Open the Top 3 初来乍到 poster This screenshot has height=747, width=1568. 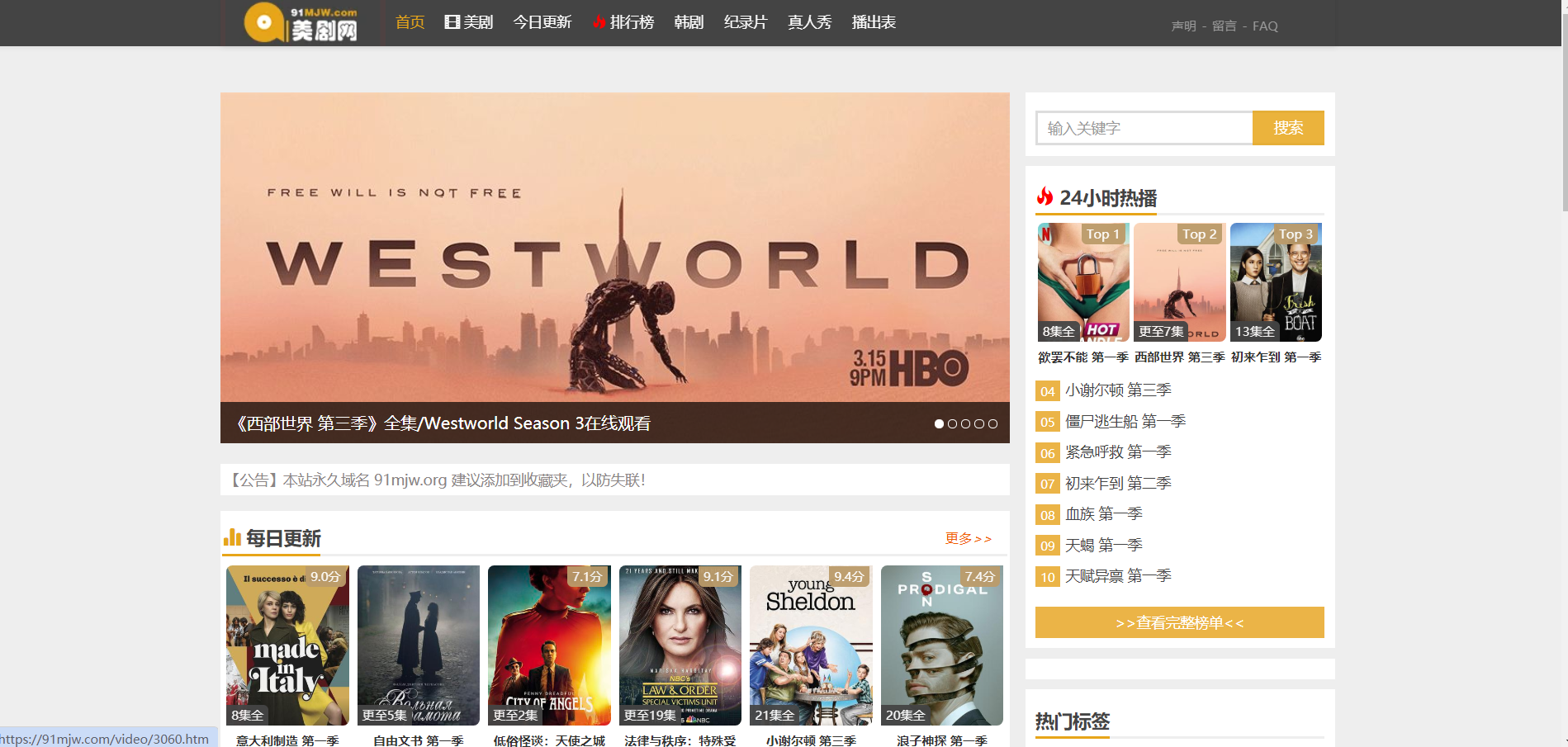tap(1276, 282)
